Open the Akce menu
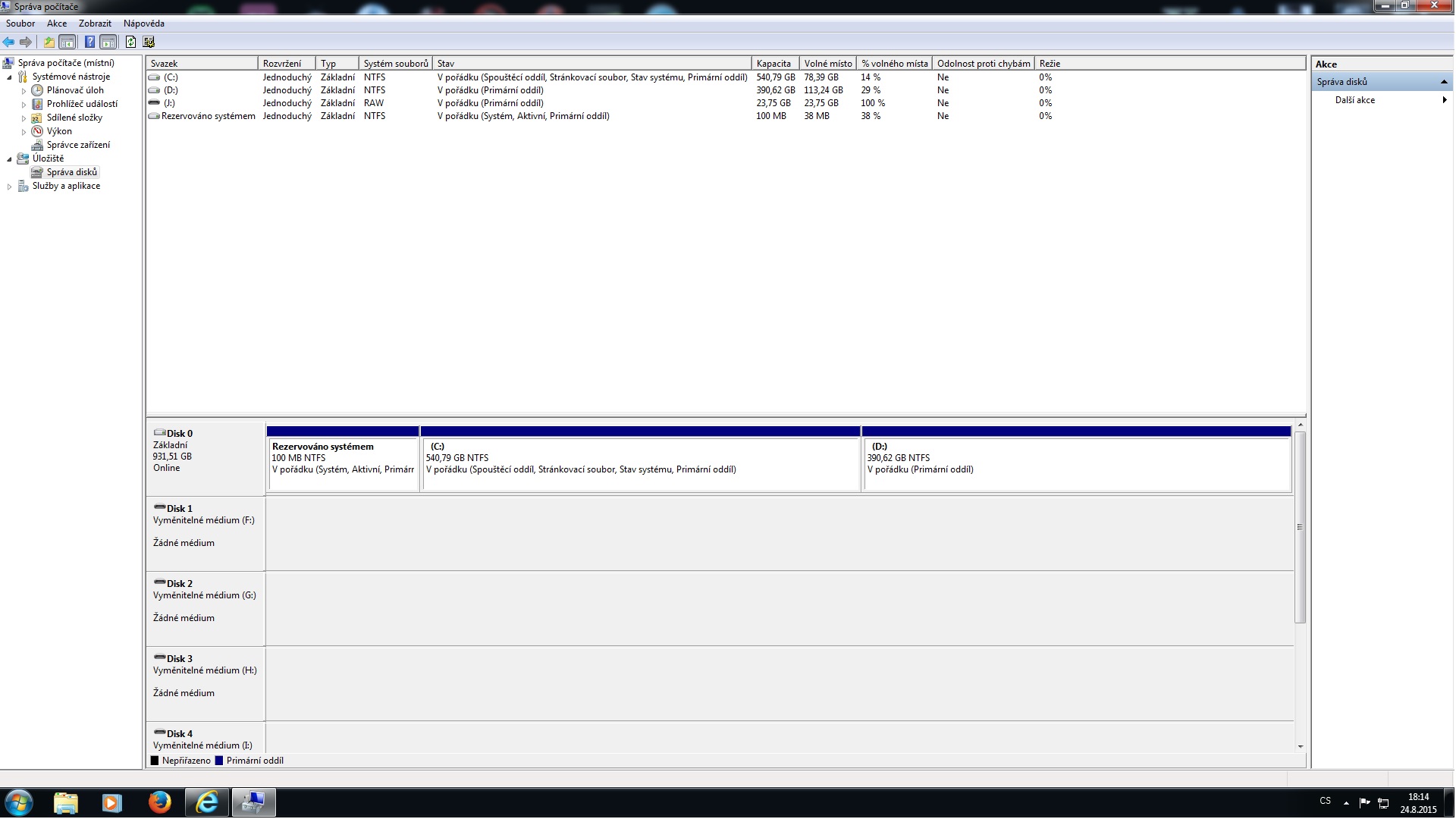Screen dimensions: 1456x819 pyautogui.click(x=57, y=24)
